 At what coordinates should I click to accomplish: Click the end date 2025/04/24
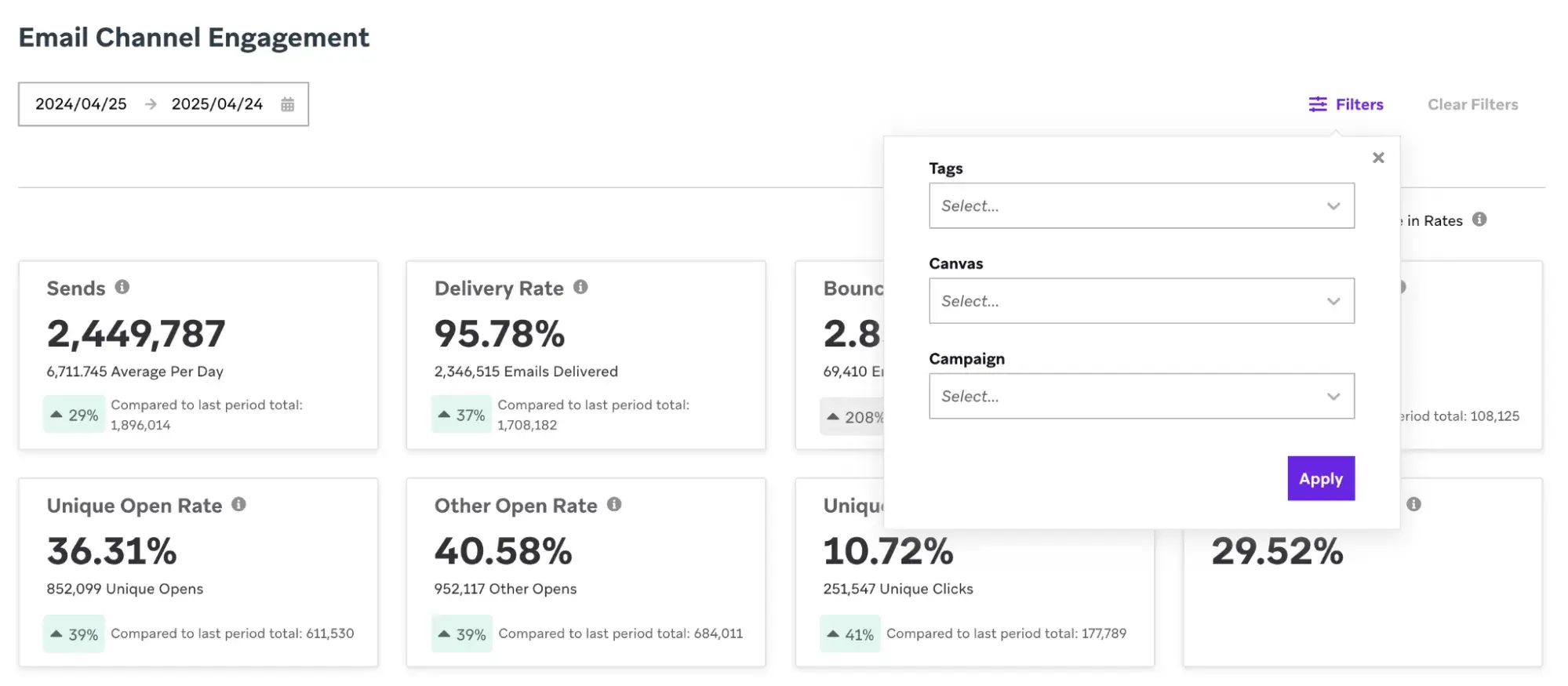217,104
